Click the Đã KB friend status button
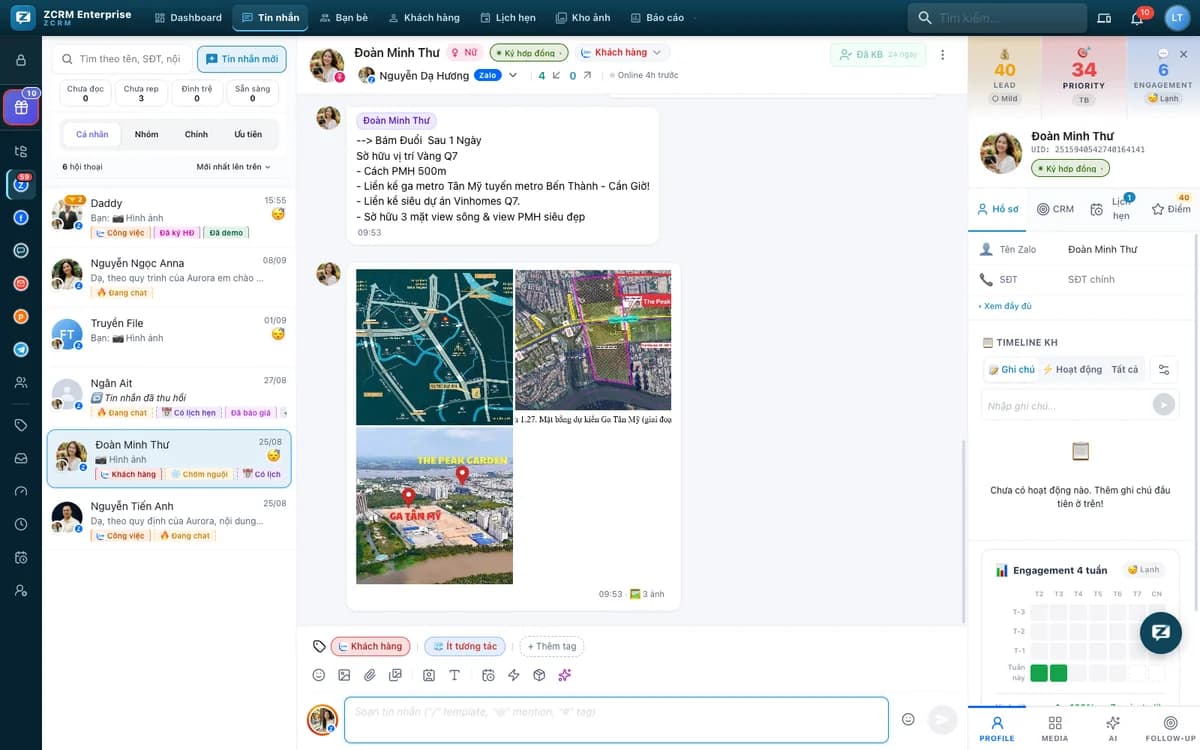1200x750 pixels. point(878,55)
